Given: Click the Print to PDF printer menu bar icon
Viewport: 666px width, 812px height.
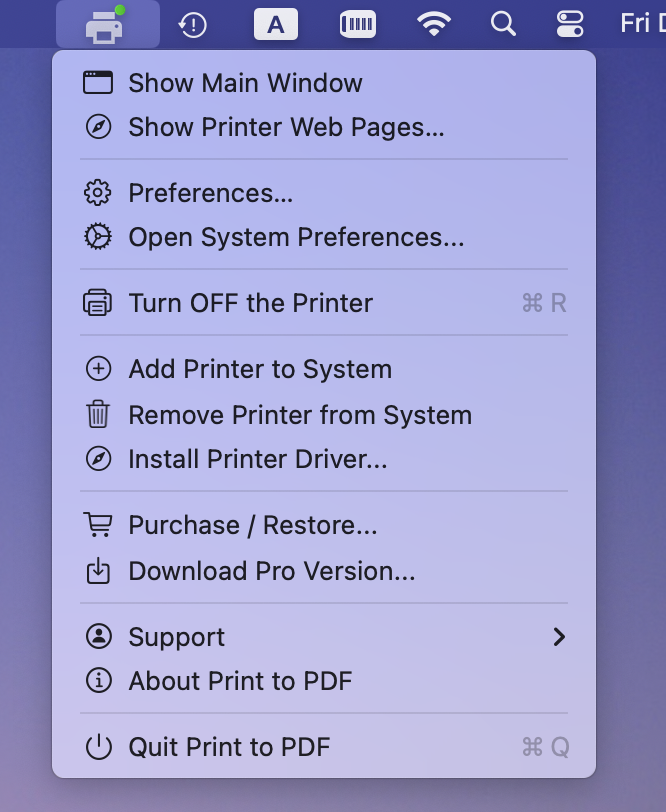Looking at the screenshot, I should click(x=107, y=24).
